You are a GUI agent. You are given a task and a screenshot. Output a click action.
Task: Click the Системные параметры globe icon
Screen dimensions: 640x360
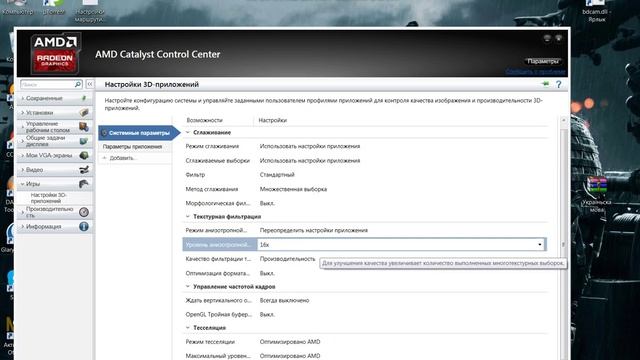[x=104, y=133]
